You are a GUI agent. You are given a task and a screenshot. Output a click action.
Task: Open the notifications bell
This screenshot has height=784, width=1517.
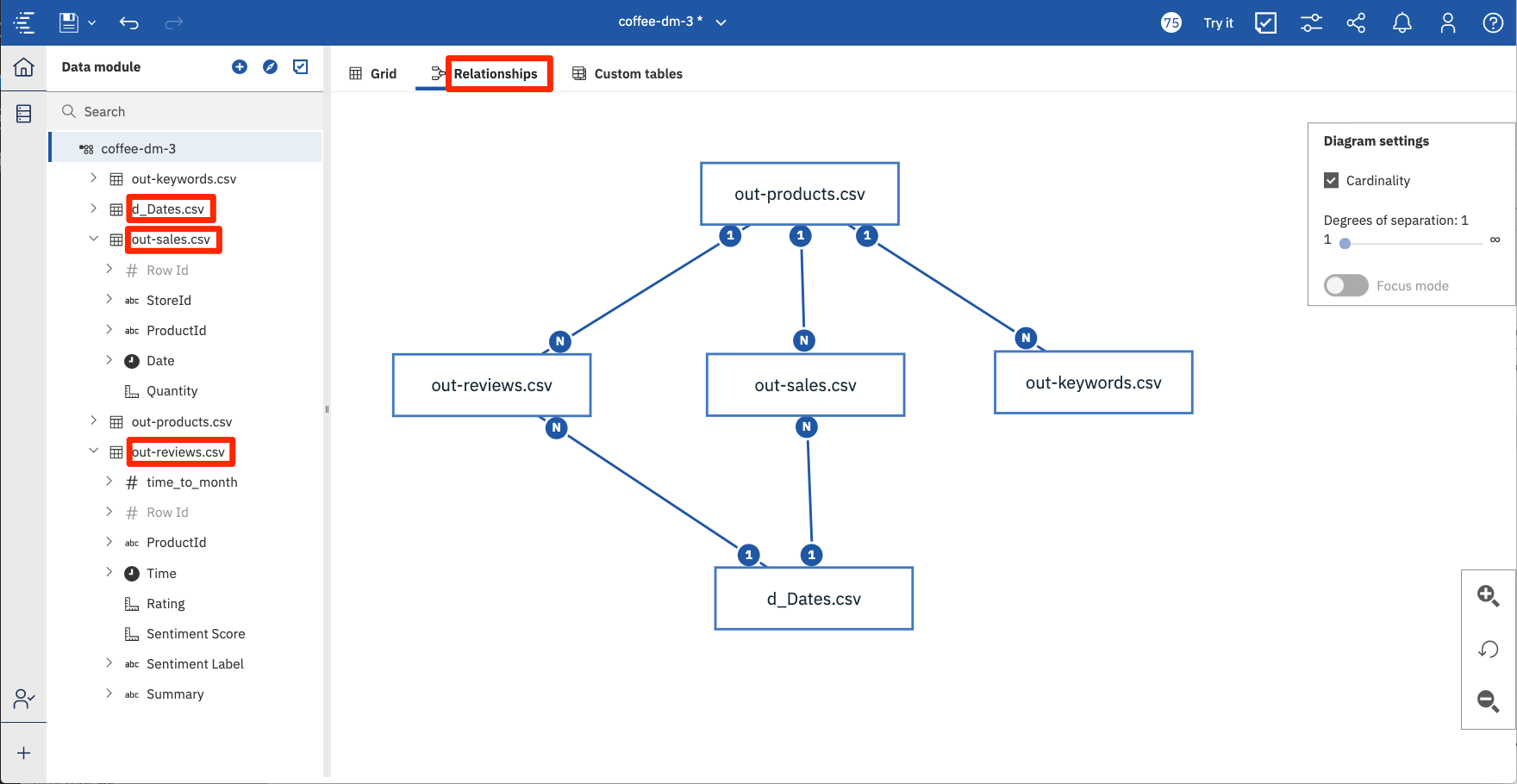tap(1402, 23)
